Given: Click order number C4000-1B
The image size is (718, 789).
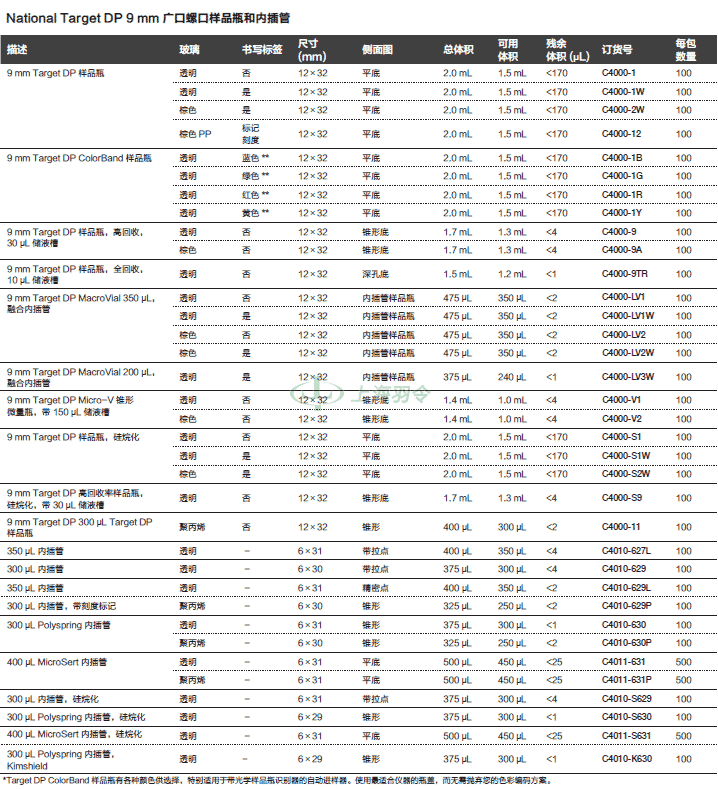Looking at the screenshot, I should 622,158.
